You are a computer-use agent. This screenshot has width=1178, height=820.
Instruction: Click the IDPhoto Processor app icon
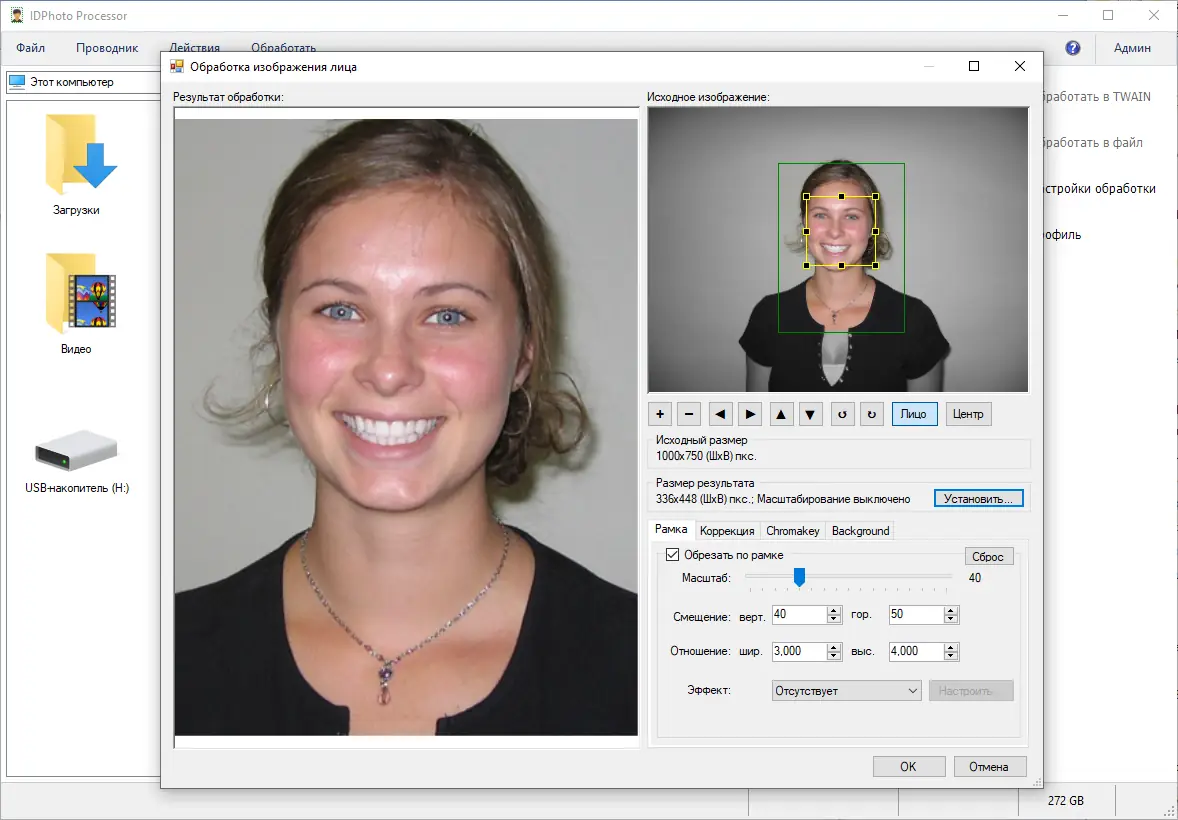[17, 15]
